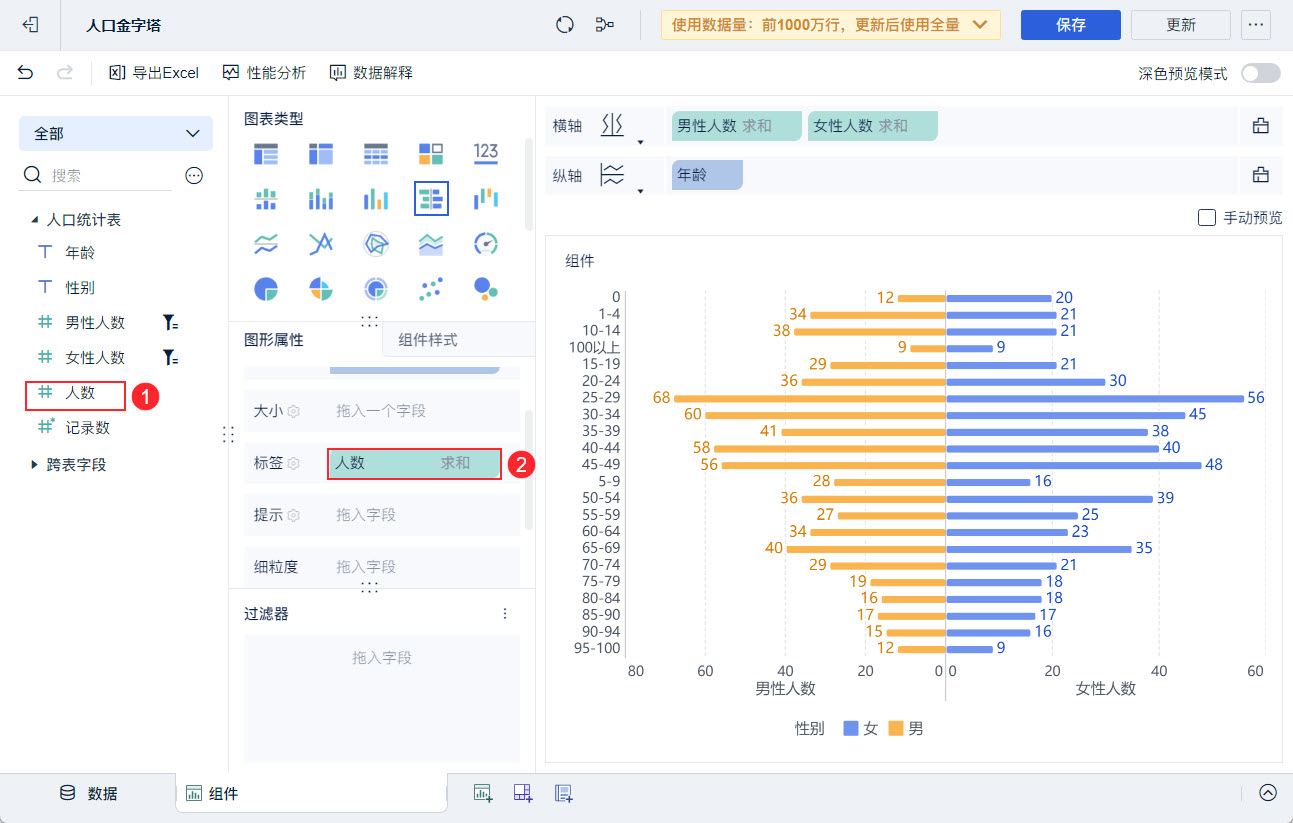Open the 纵轴 axis settings icon on the right
Image resolution: width=1293 pixels, height=823 pixels.
1260,175
